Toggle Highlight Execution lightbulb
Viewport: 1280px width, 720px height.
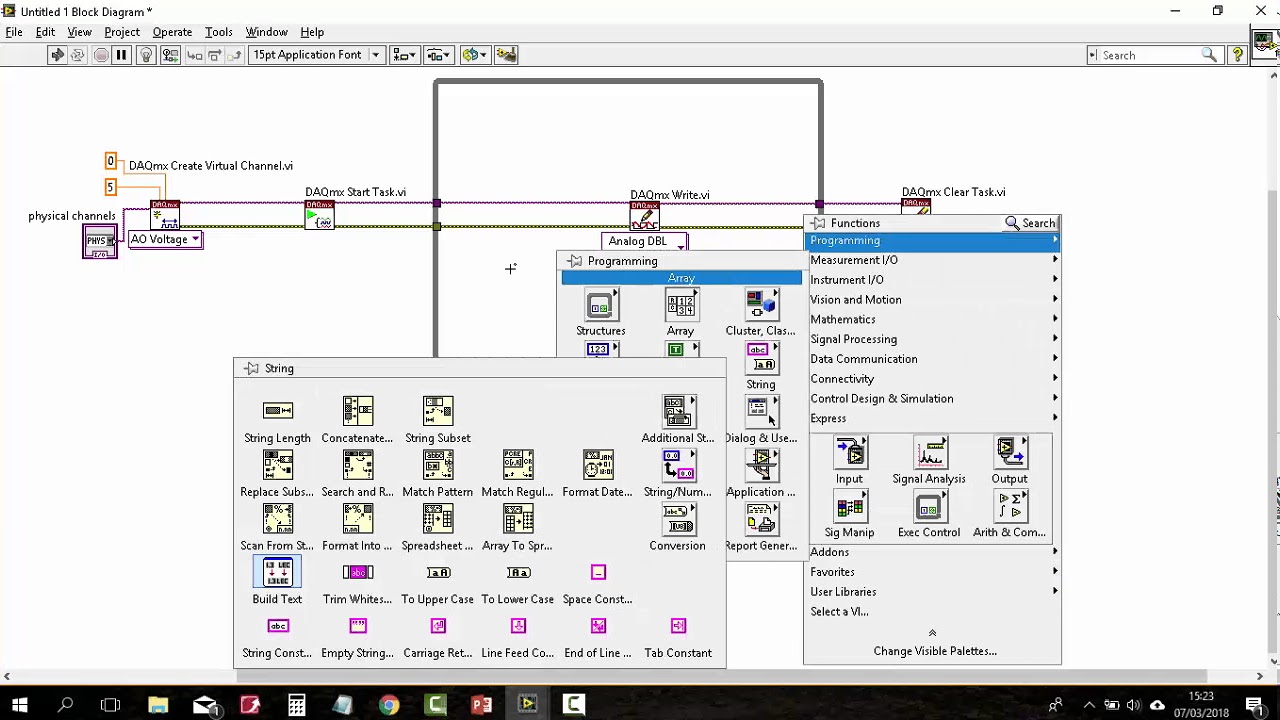pyautogui.click(x=146, y=55)
